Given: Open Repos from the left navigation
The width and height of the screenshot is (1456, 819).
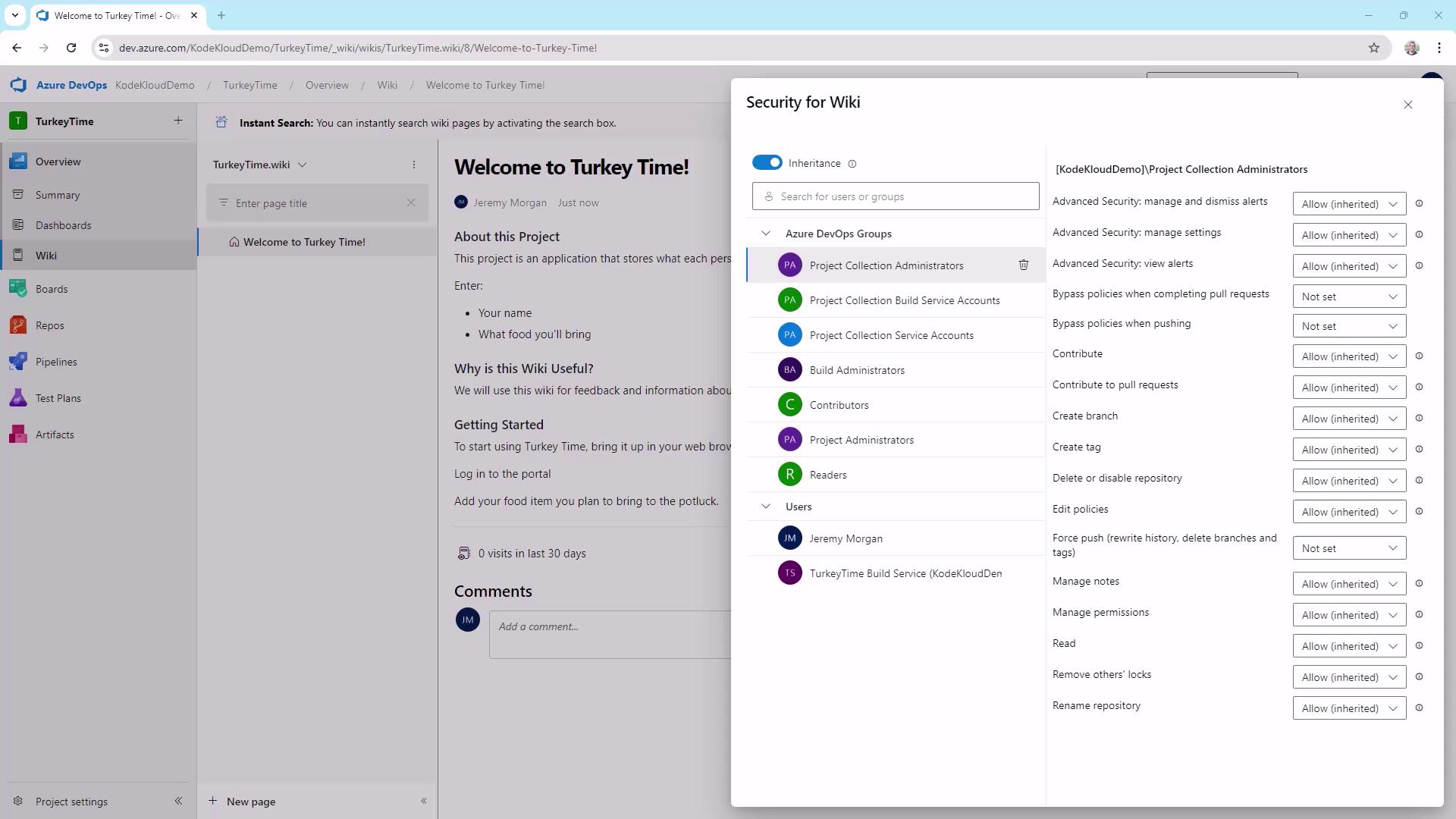Looking at the screenshot, I should point(50,325).
